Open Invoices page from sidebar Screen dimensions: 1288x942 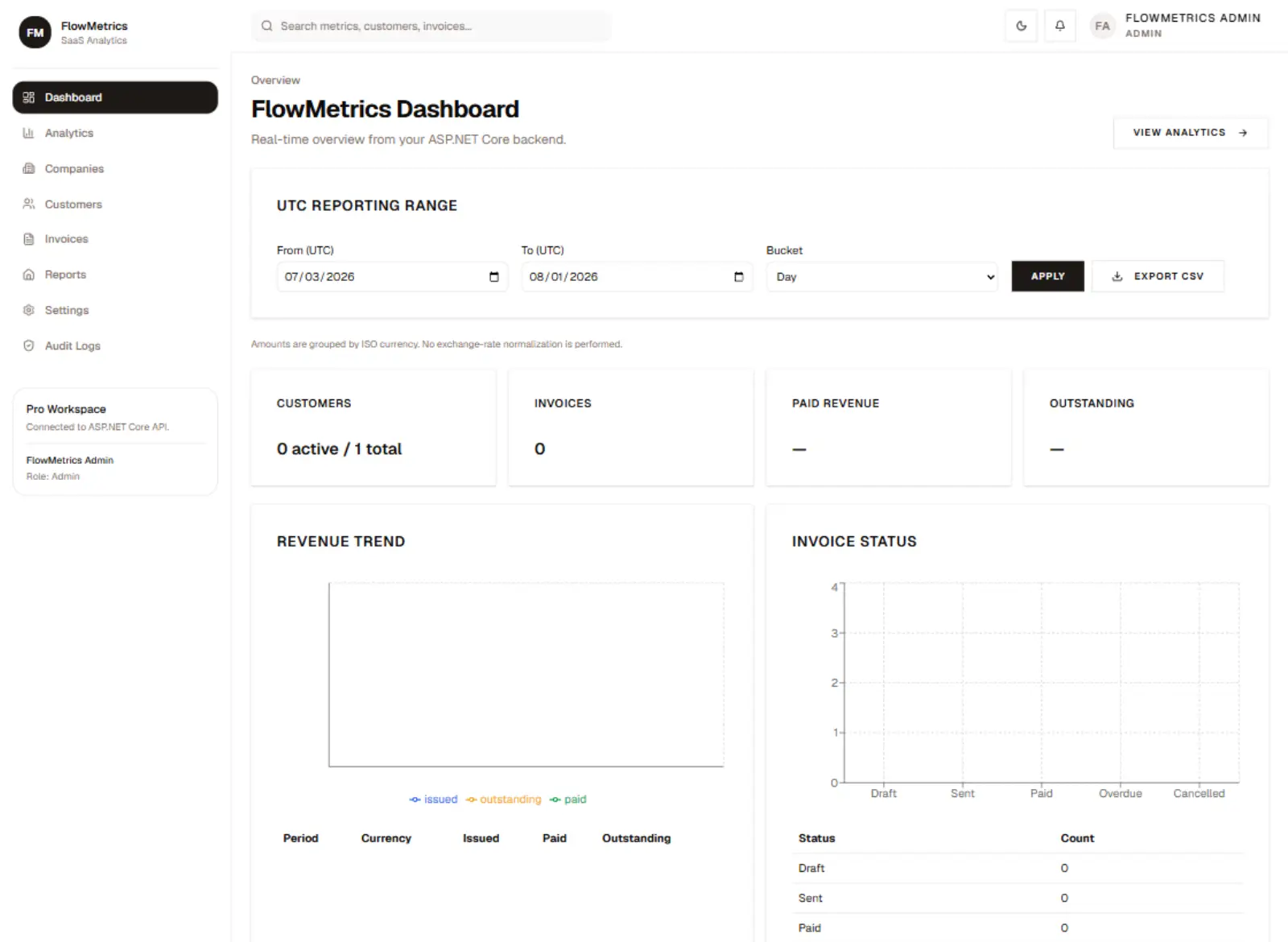115,239
